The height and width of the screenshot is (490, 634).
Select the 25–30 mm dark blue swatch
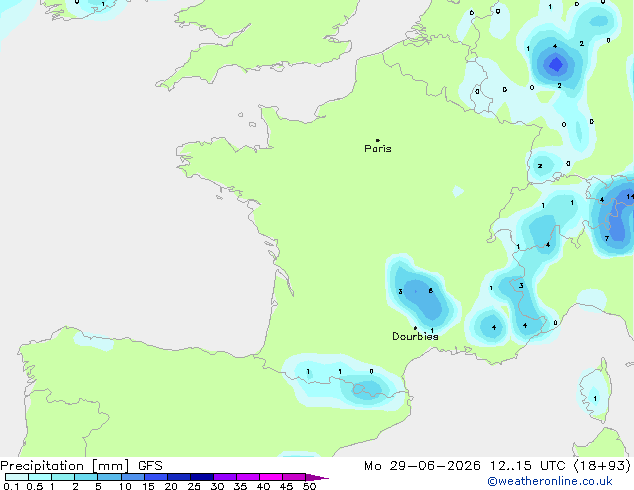(201, 477)
